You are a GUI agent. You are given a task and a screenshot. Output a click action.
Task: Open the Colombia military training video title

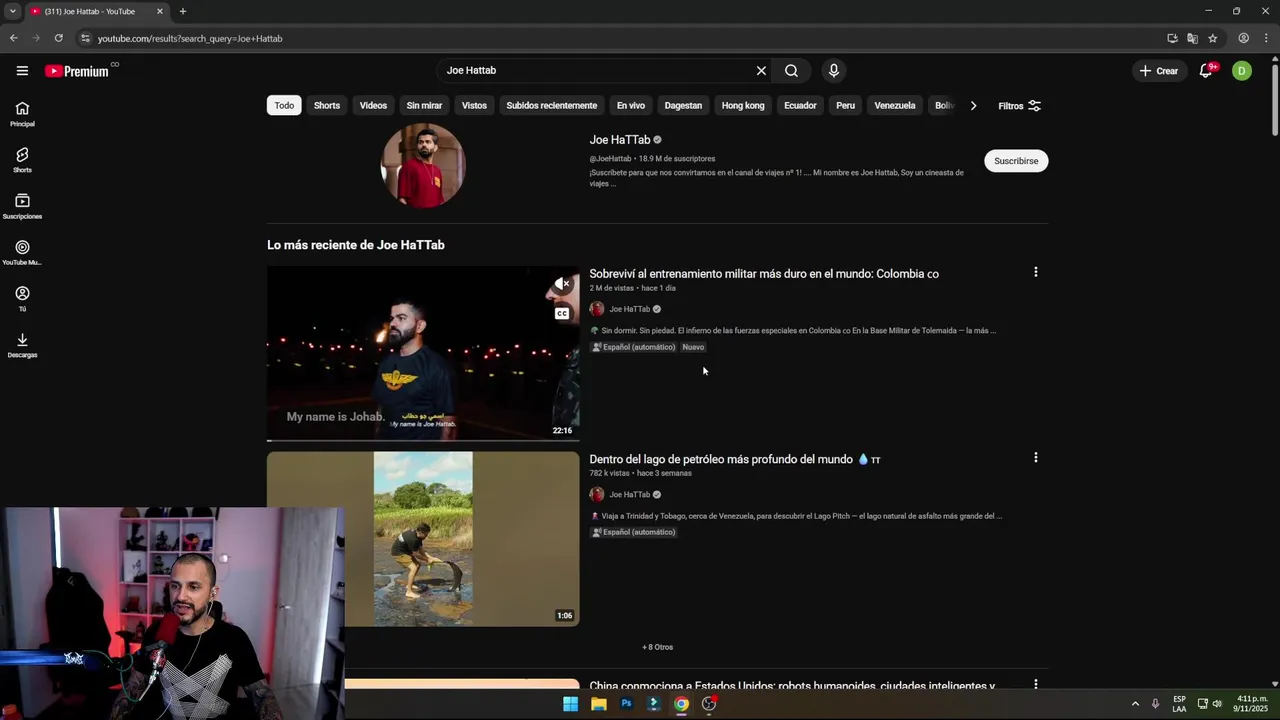click(x=764, y=274)
